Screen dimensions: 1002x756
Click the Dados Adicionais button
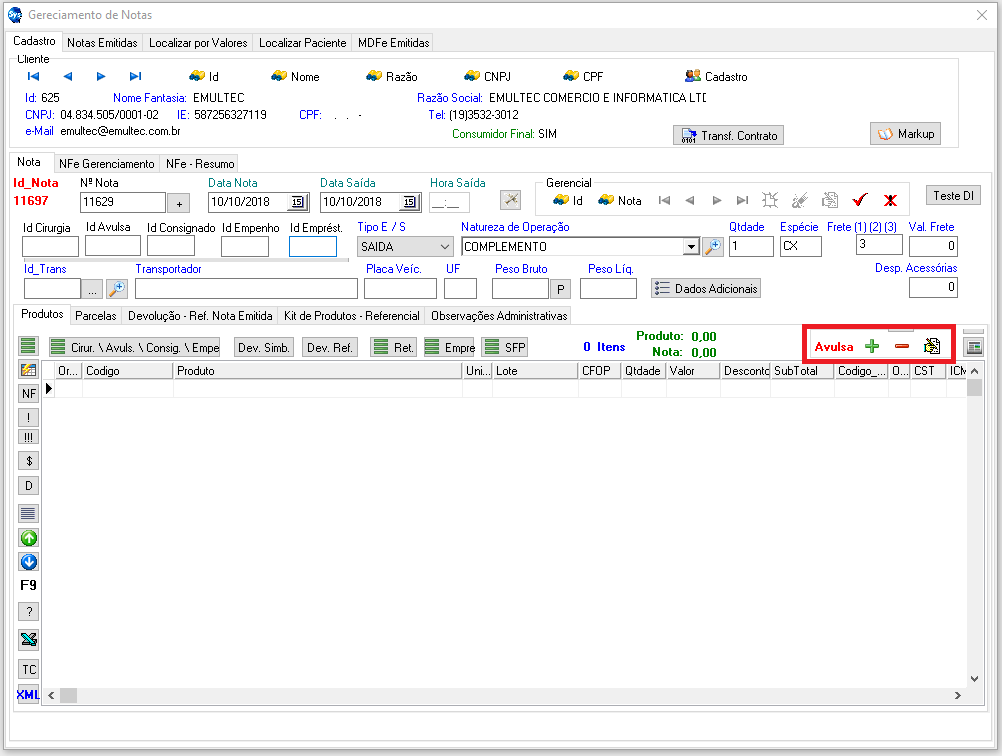point(706,288)
